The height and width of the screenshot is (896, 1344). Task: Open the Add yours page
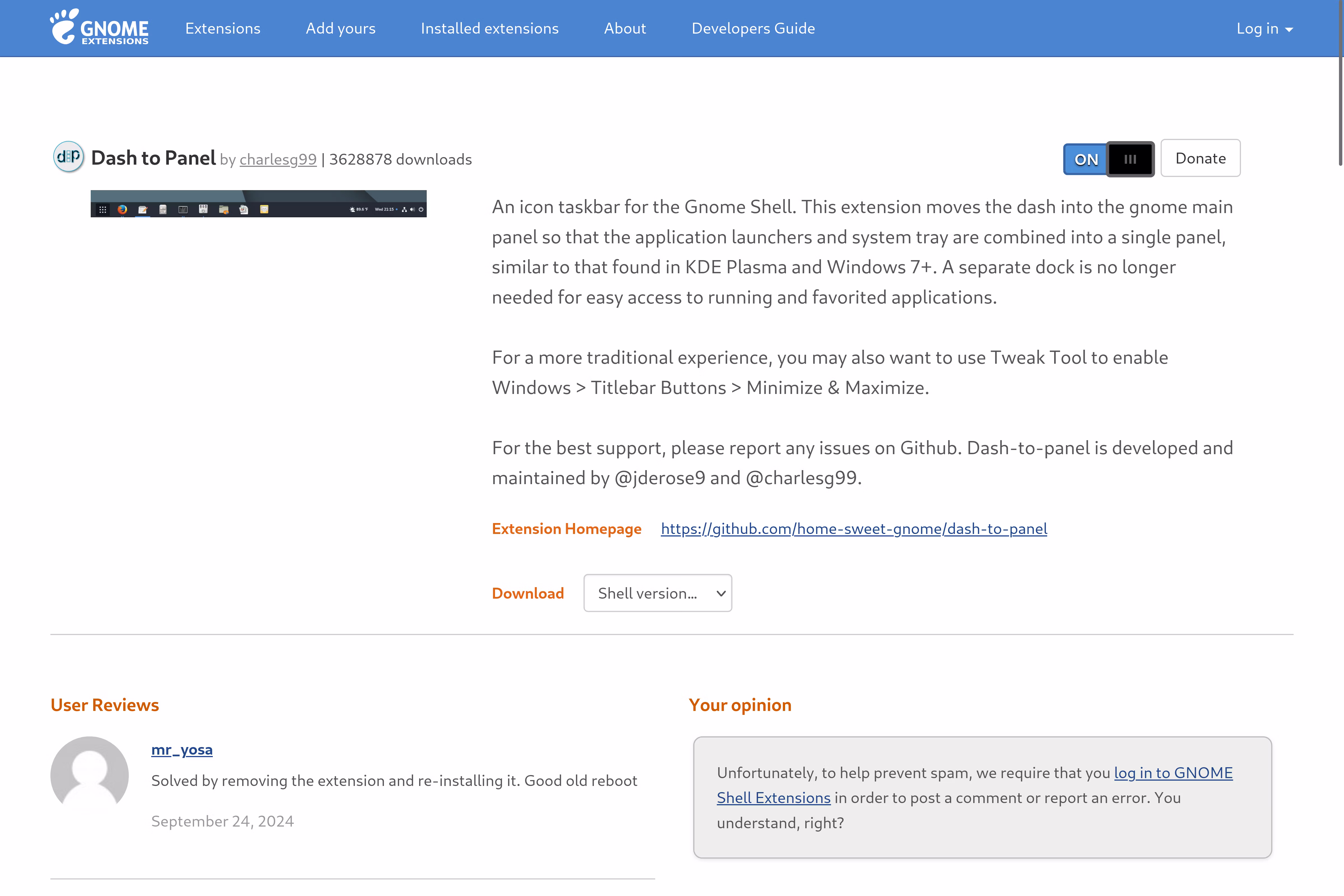point(340,29)
